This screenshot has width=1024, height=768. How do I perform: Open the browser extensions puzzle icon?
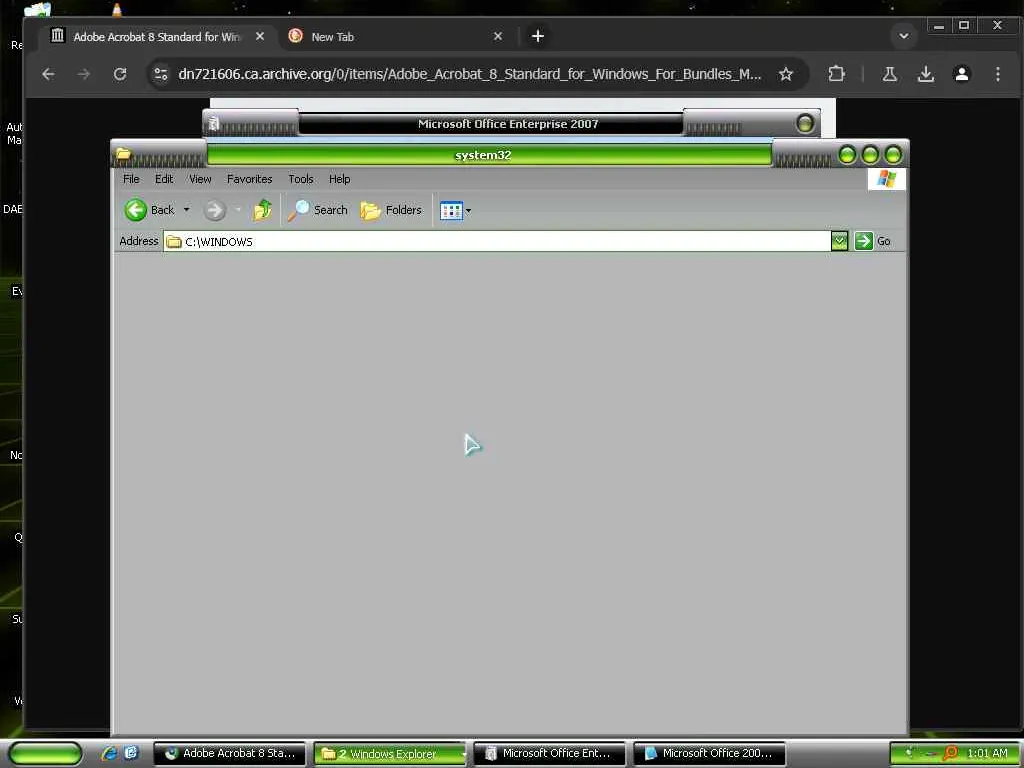click(x=837, y=74)
